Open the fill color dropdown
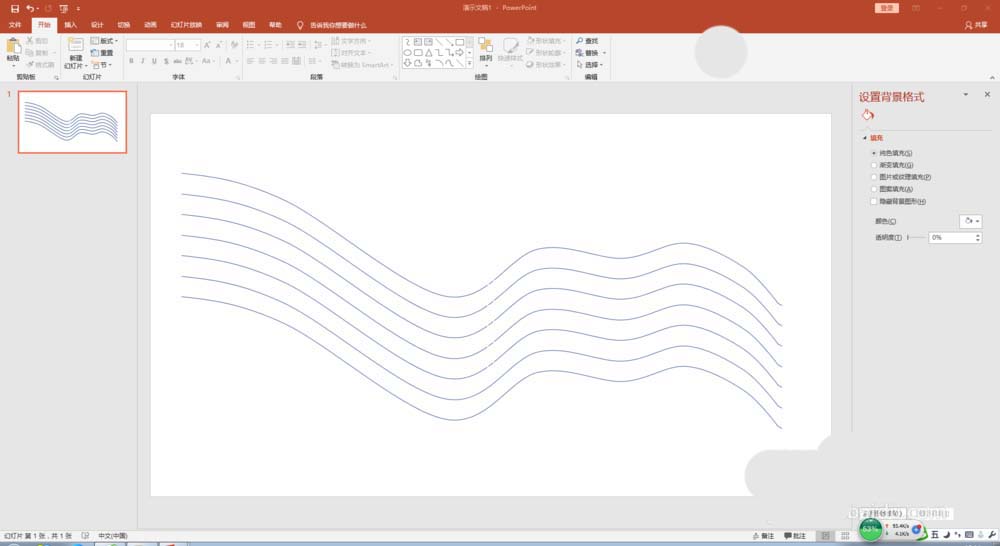The width and height of the screenshot is (1000, 546). (970, 221)
